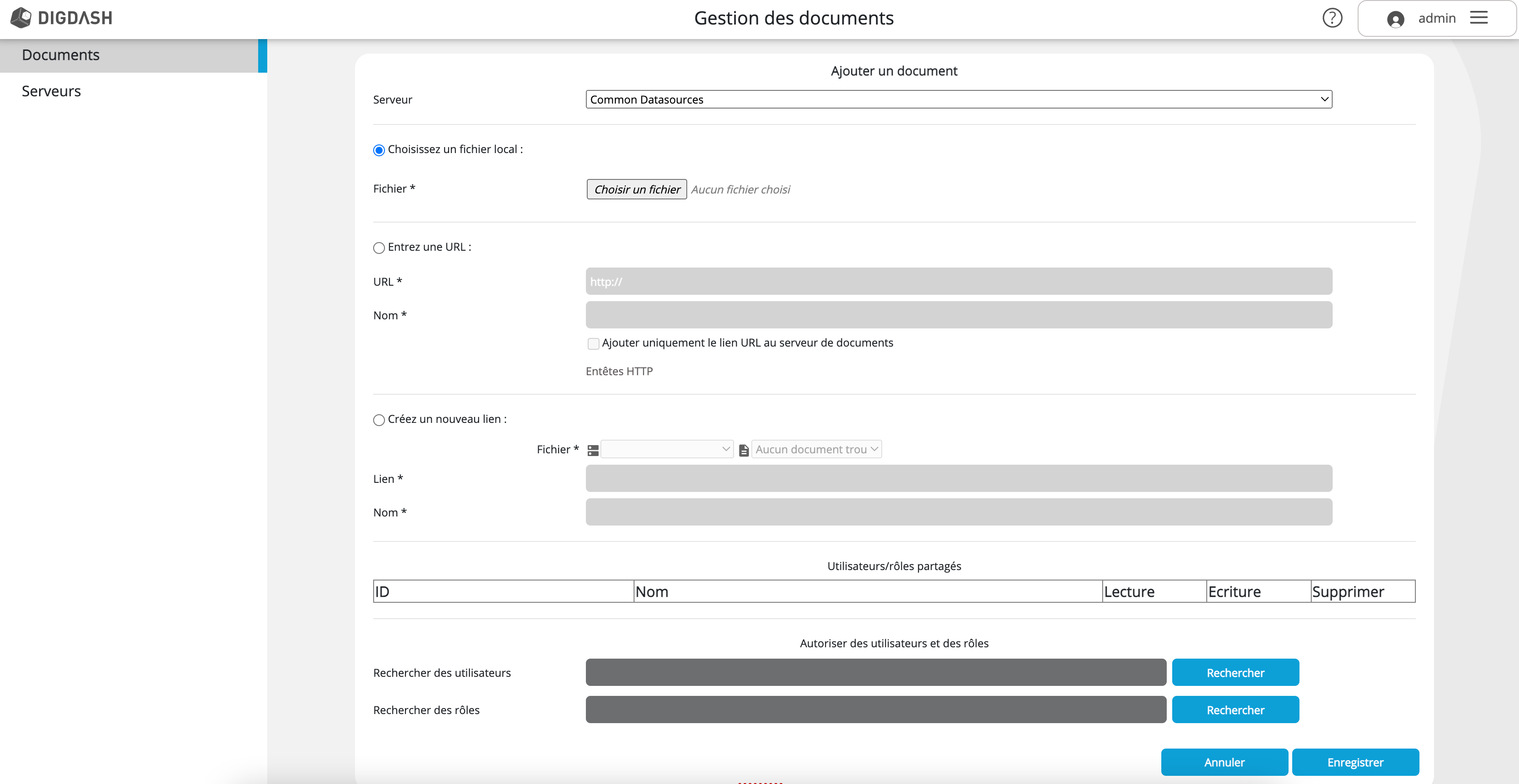Click Annuler to cancel

[1224, 762]
